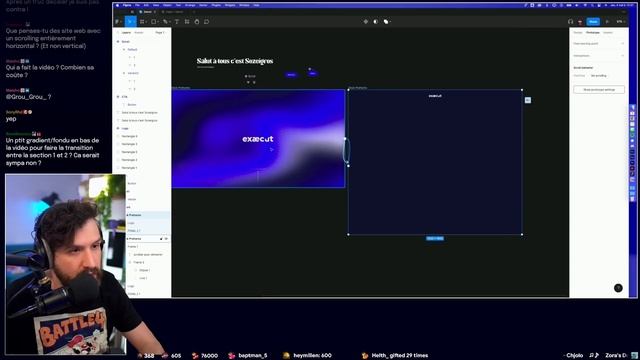This screenshot has width=640, height=360.
Task: Open the Figma main menu icon
Action: tap(117, 22)
